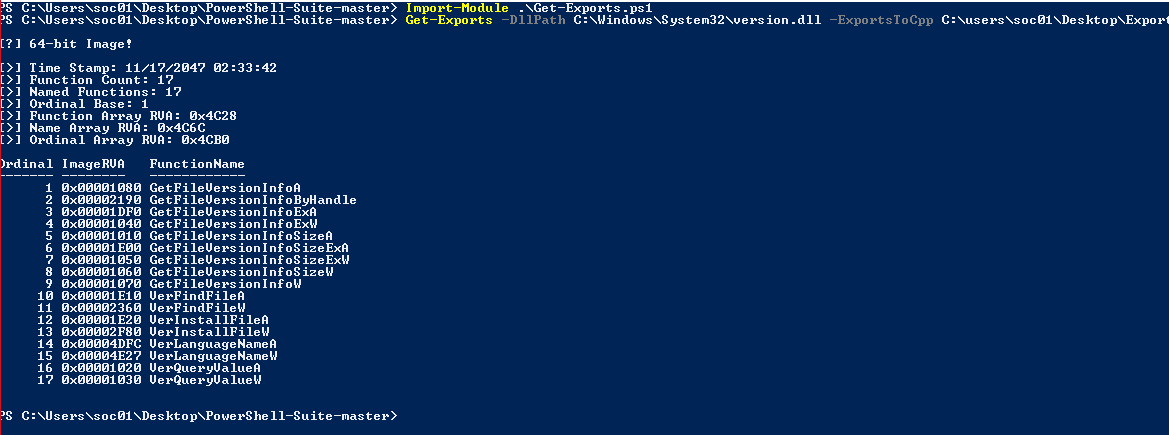Click the Function Array RVA 0x4C28 line
1169x435 pixels.
pos(119,116)
